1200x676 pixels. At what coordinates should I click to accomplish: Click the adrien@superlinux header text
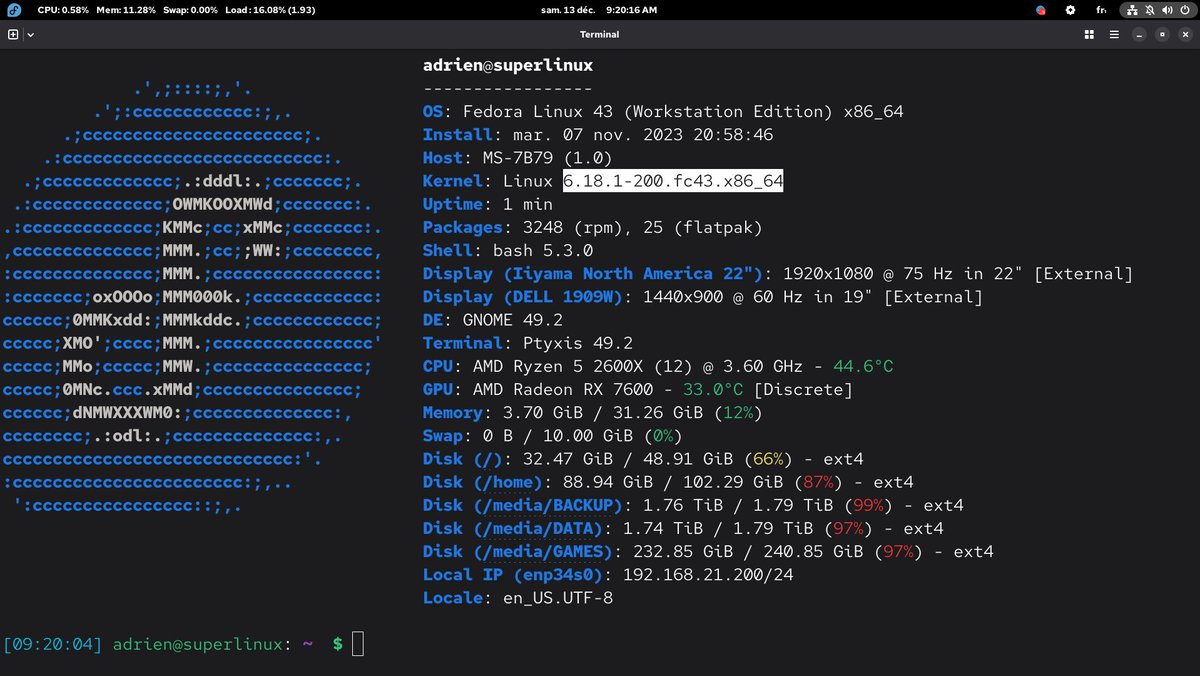(x=508, y=65)
